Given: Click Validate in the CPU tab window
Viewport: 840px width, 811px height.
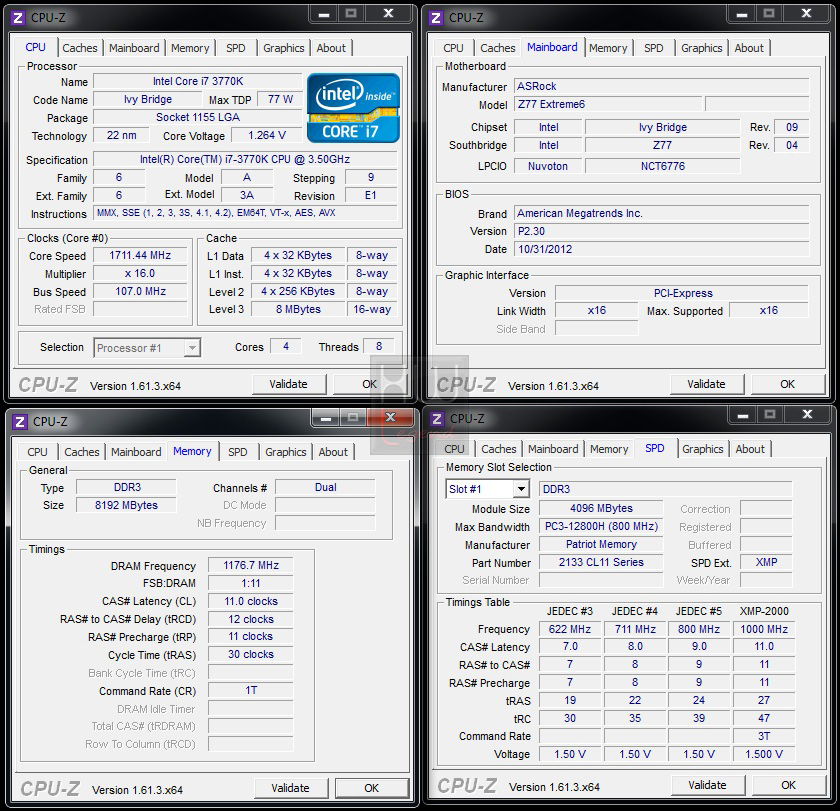Looking at the screenshot, I should tap(289, 384).
